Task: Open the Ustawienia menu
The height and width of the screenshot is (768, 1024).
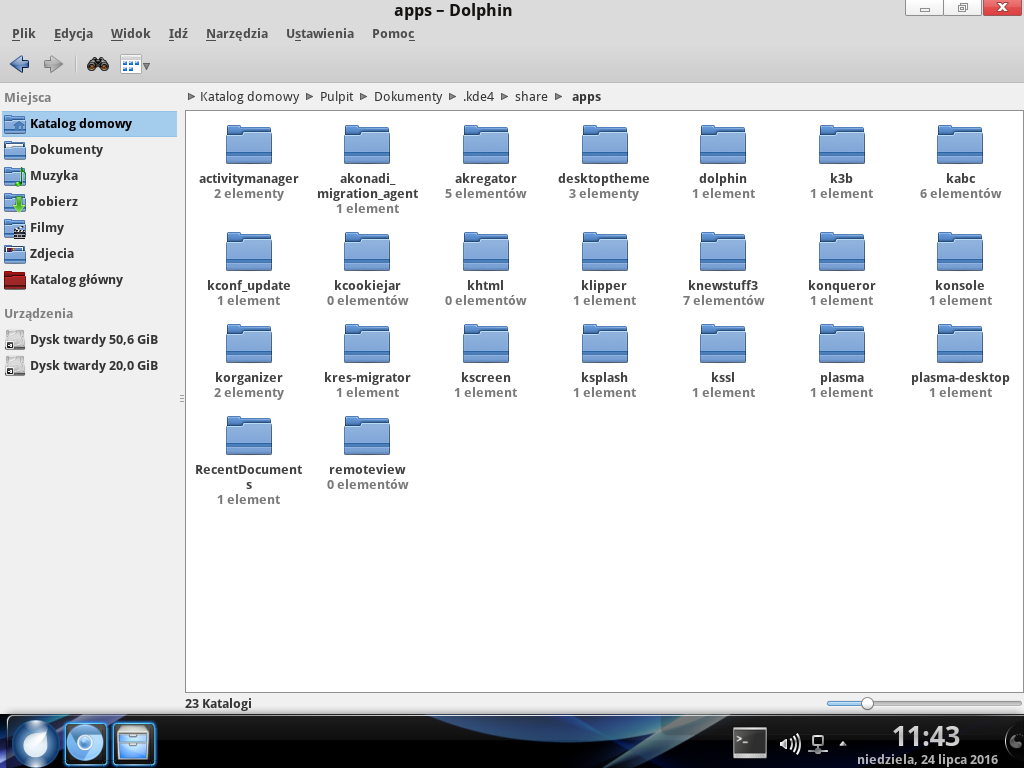Action: point(319,33)
